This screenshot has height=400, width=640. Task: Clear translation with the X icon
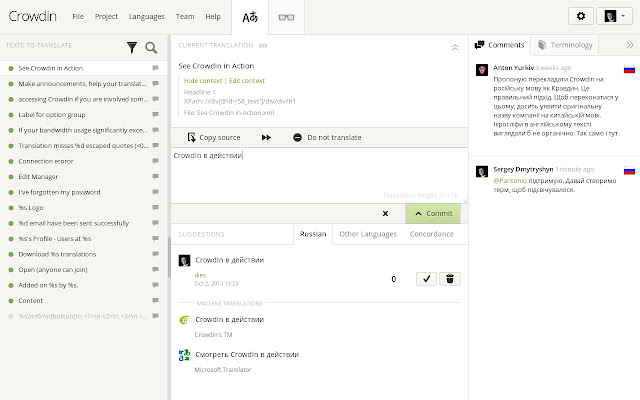[385, 213]
